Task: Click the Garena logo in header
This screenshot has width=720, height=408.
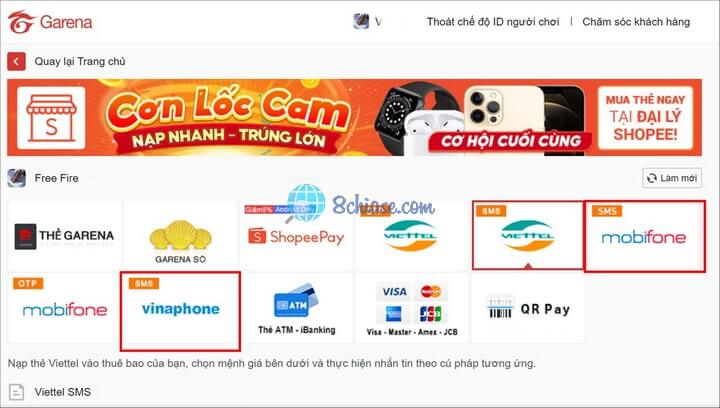Action: click(50, 22)
